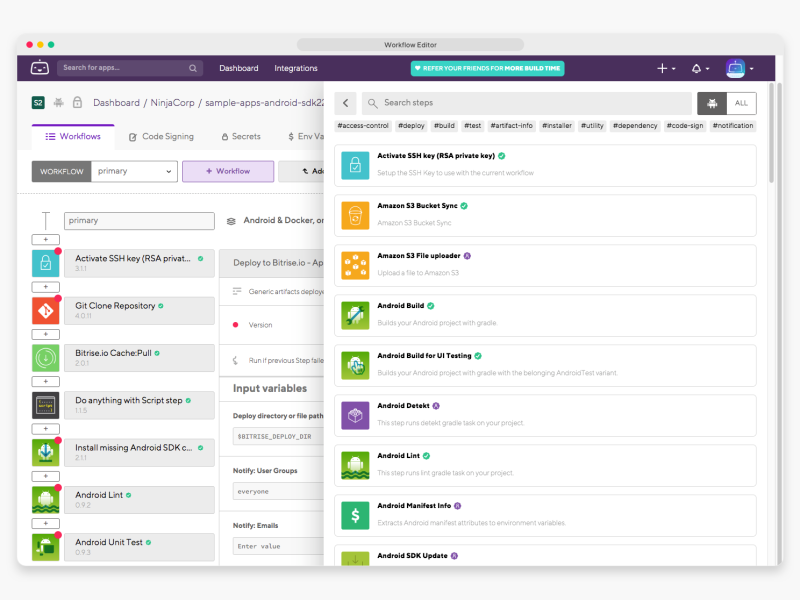Viewport: 800px width, 600px height.
Task: Click Refer your friends banner button
Action: click(x=487, y=68)
